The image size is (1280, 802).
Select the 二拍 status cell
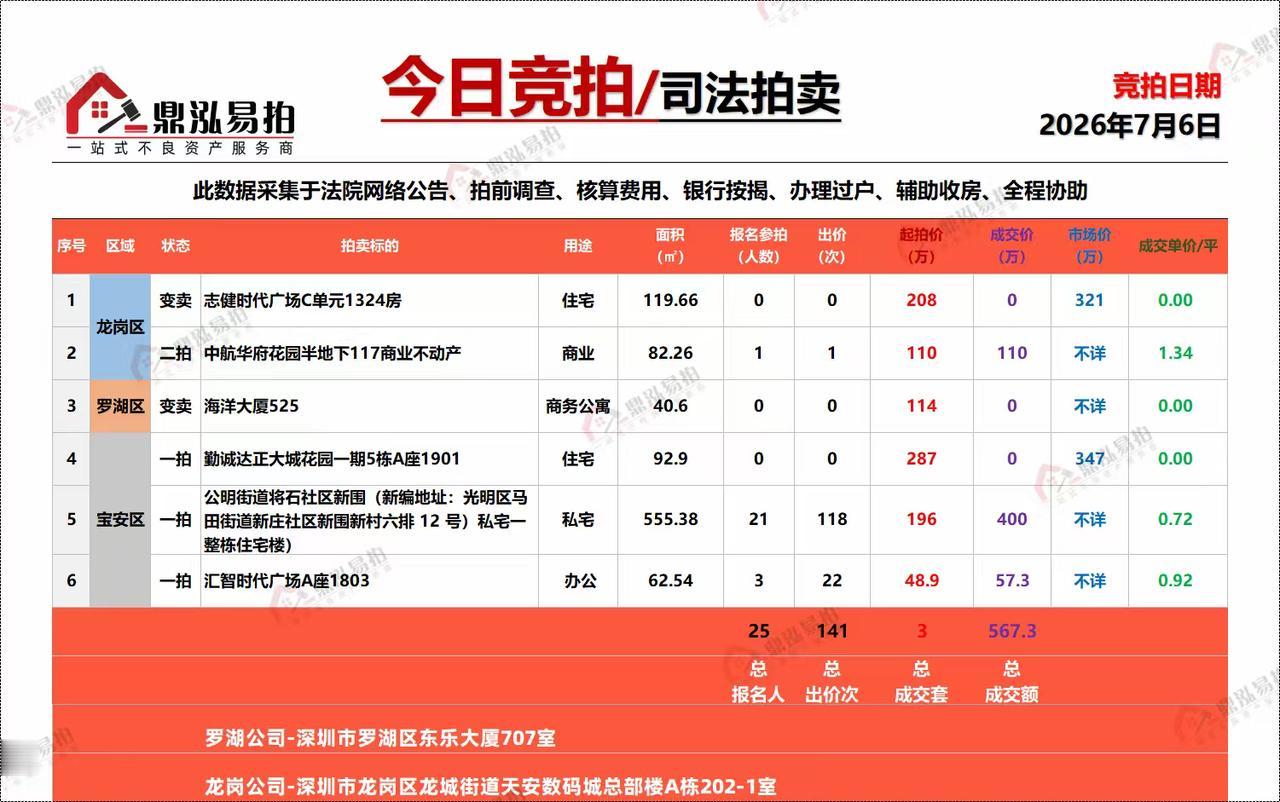coord(175,353)
